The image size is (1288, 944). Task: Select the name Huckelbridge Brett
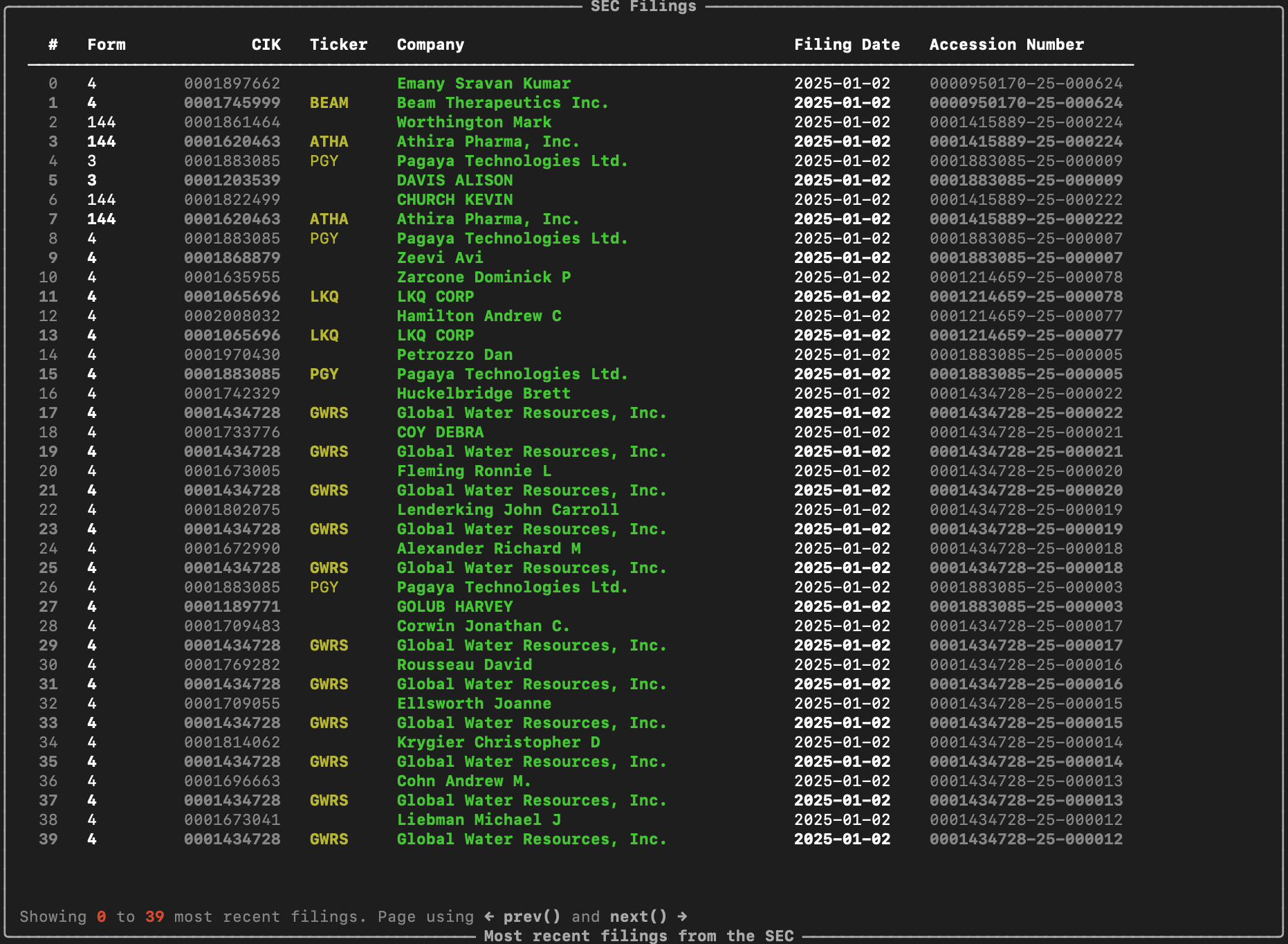tap(484, 393)
